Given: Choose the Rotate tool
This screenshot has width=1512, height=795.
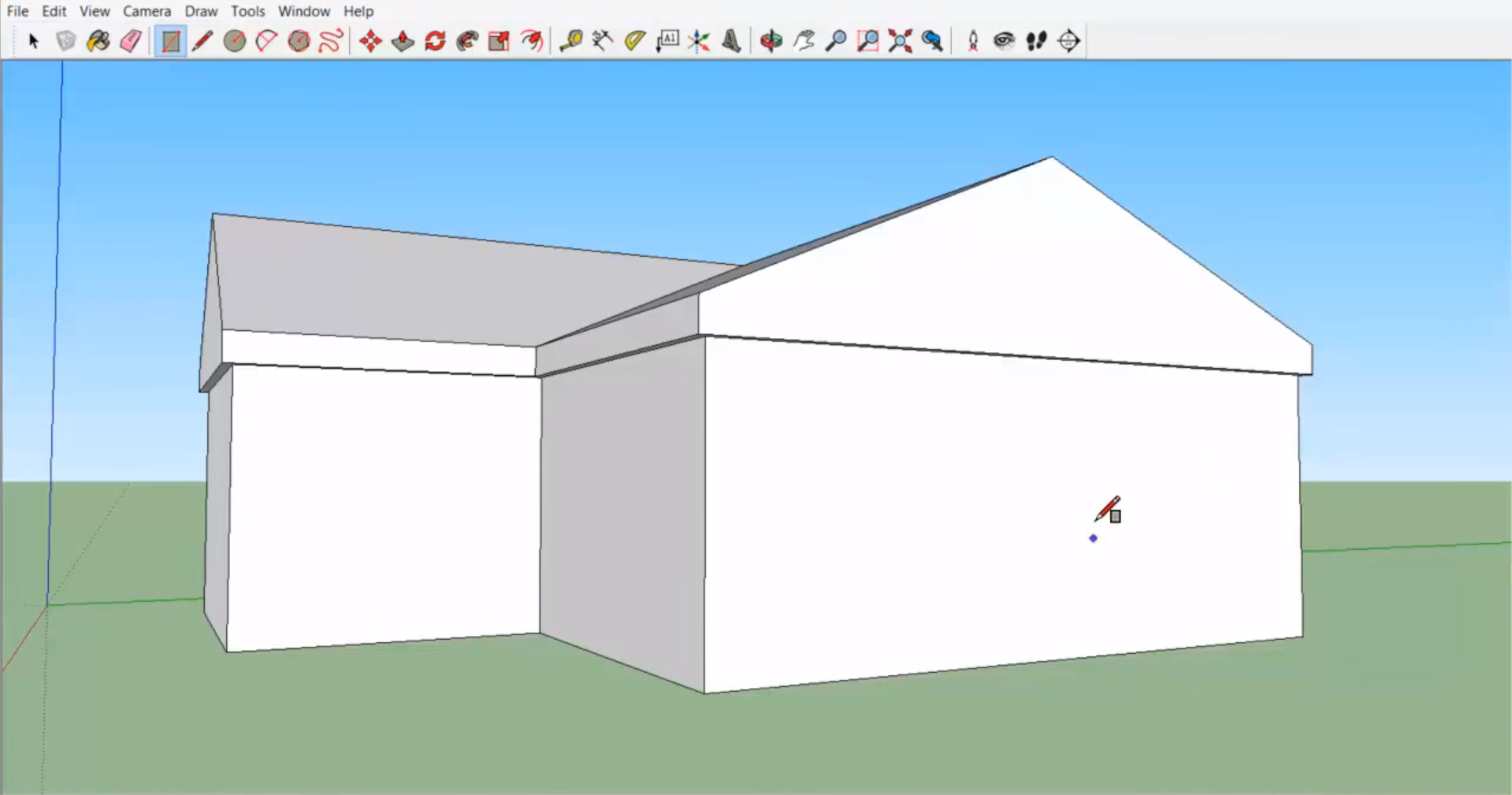Looking at the screenshot, I should (435, 41).
